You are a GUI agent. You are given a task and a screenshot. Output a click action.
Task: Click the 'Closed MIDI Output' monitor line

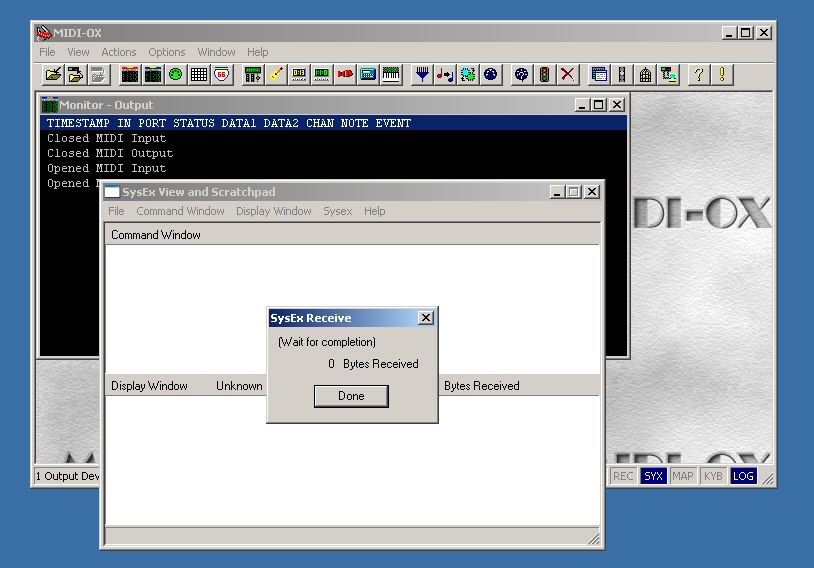[110, 153]
